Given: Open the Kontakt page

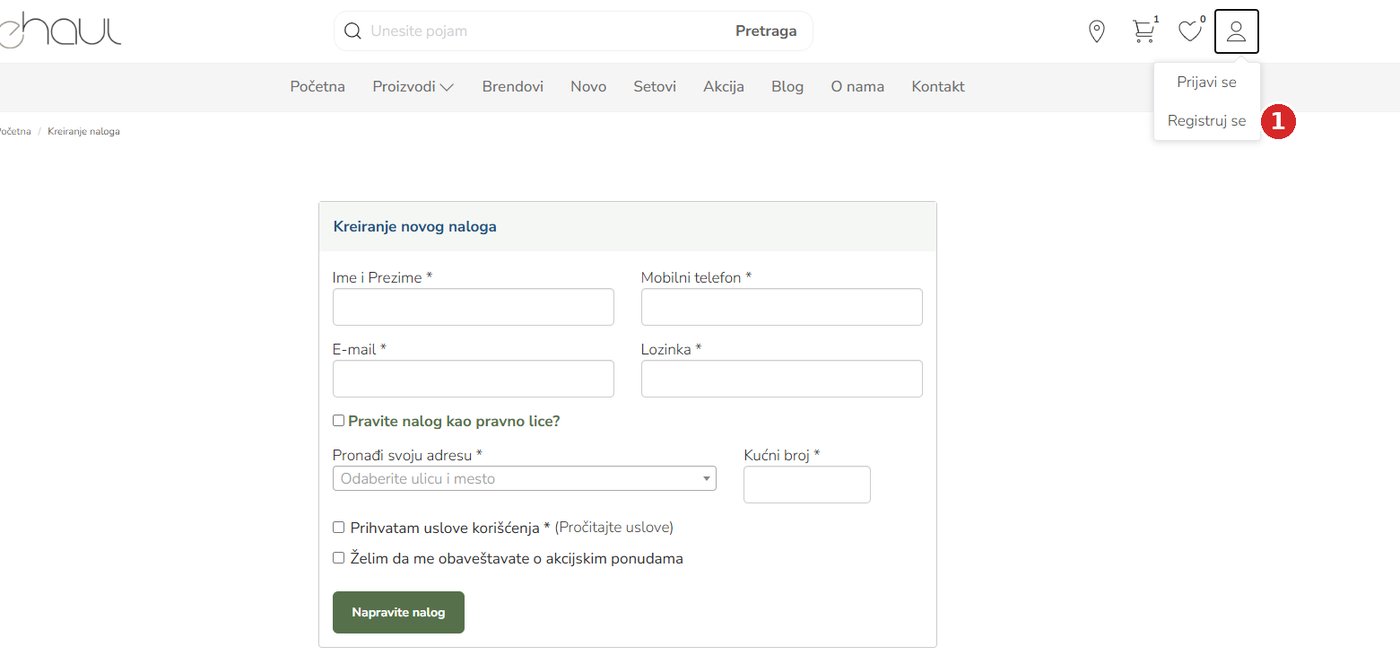Looking at the screenshot, I should coord(938,87).
